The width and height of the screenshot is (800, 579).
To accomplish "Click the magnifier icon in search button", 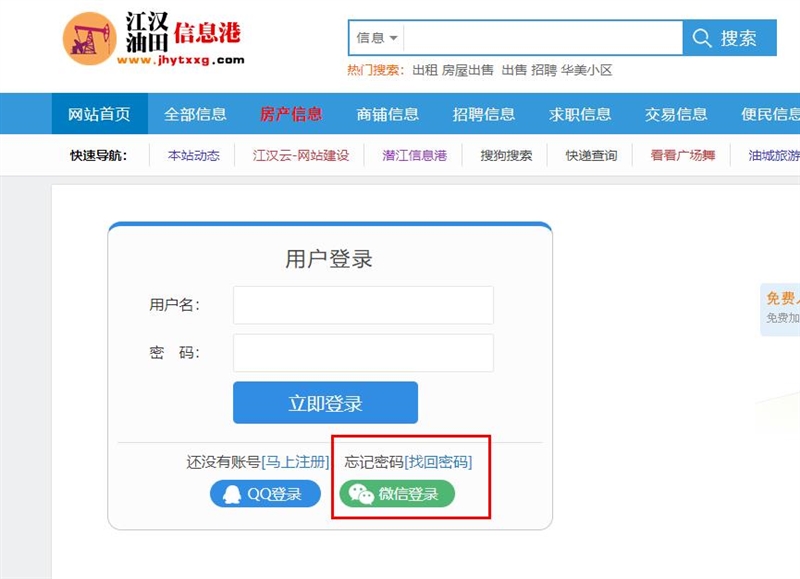I will pyautogui.click(x=702, y=38).
